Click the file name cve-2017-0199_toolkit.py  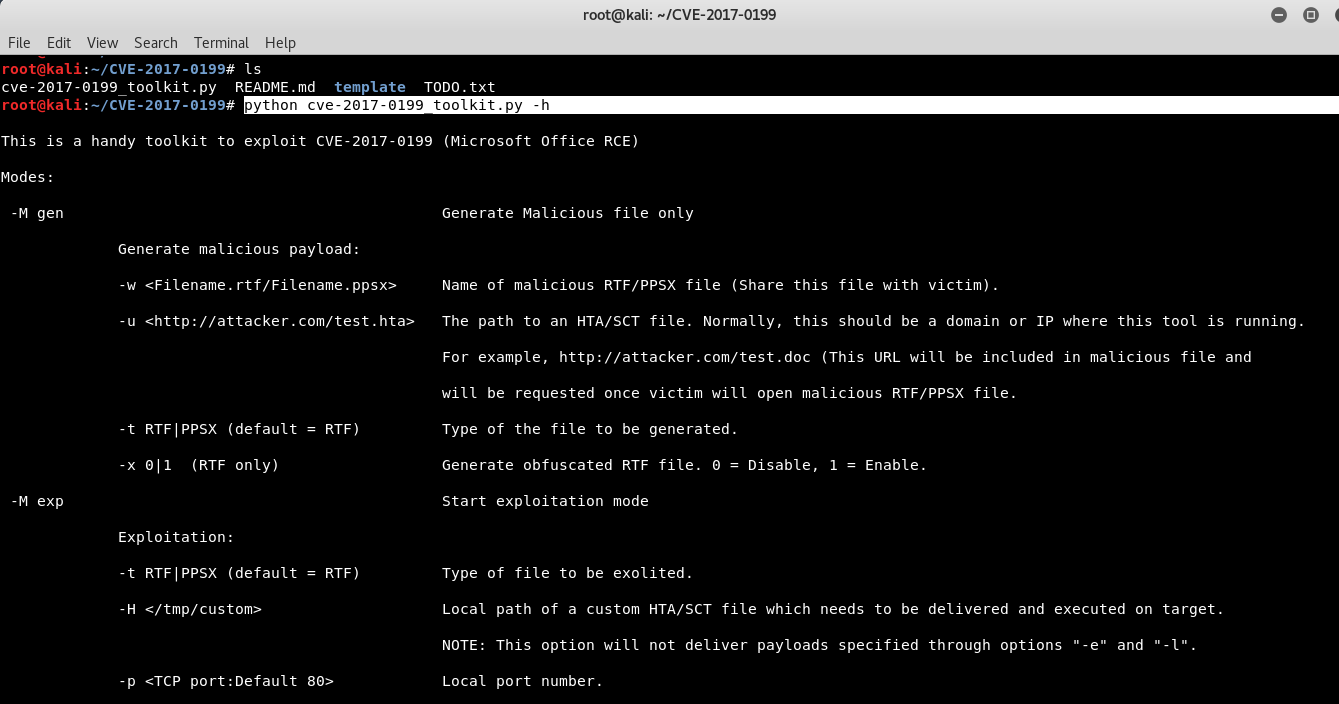pos(109,87)
